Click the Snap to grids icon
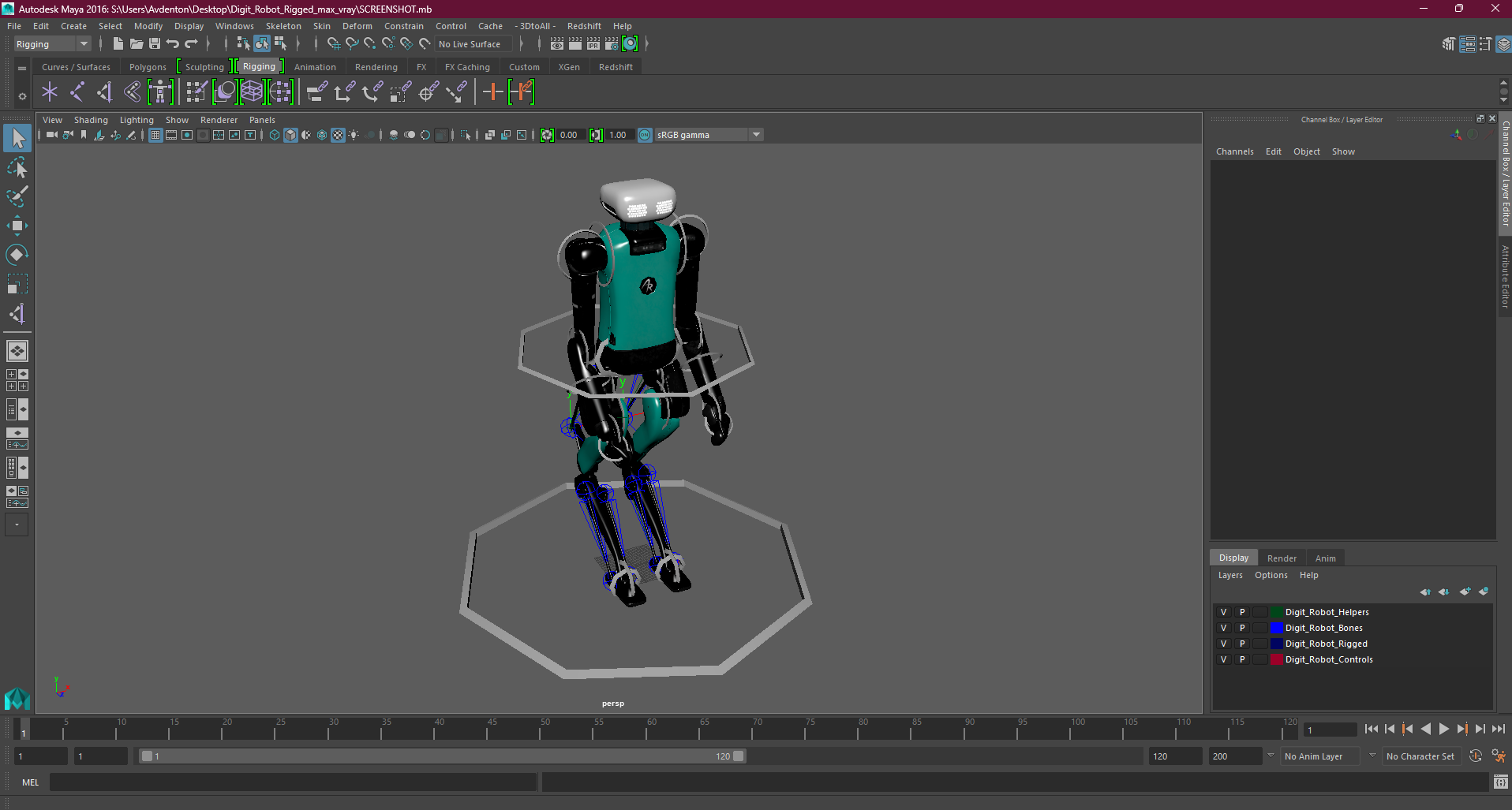 point(333,44)
